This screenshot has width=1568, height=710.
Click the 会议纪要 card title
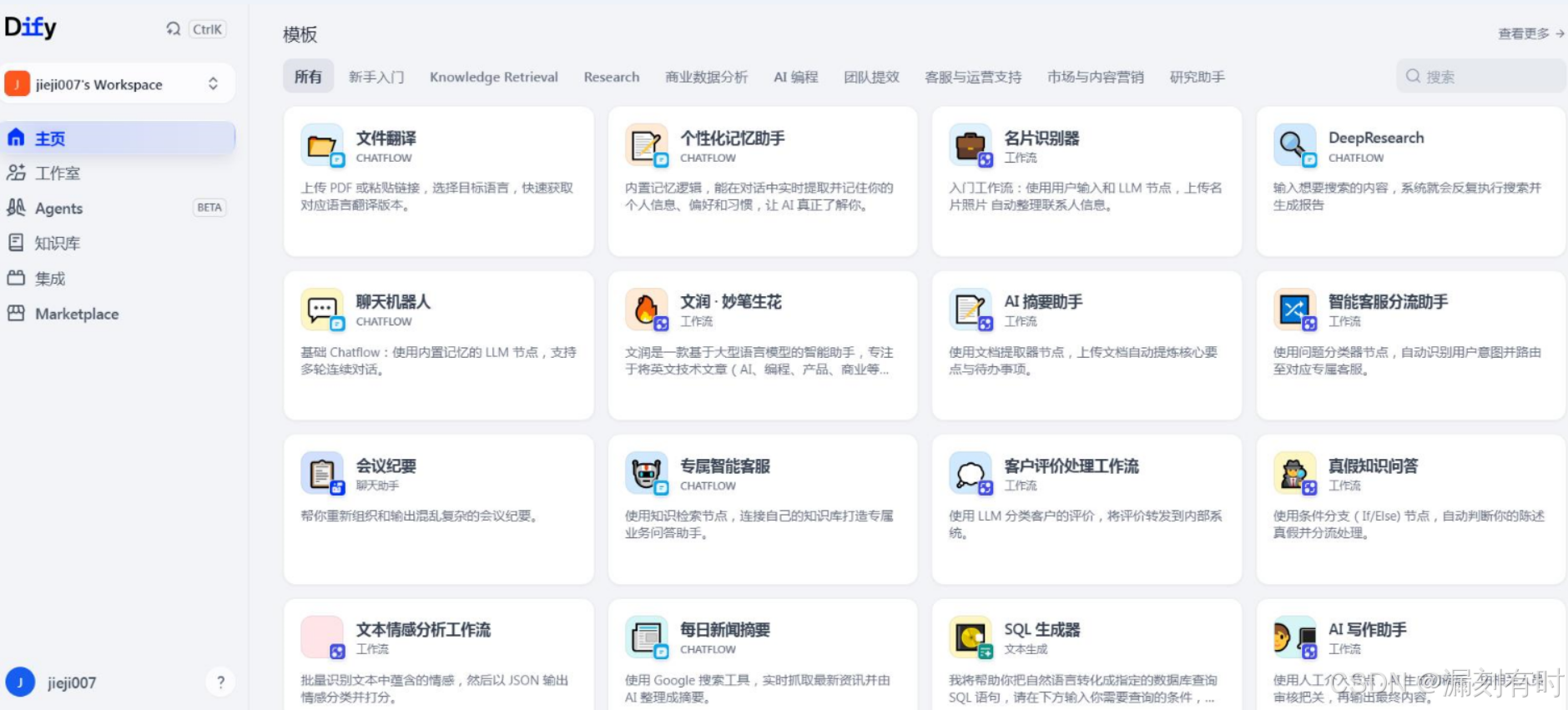[386, 466]
